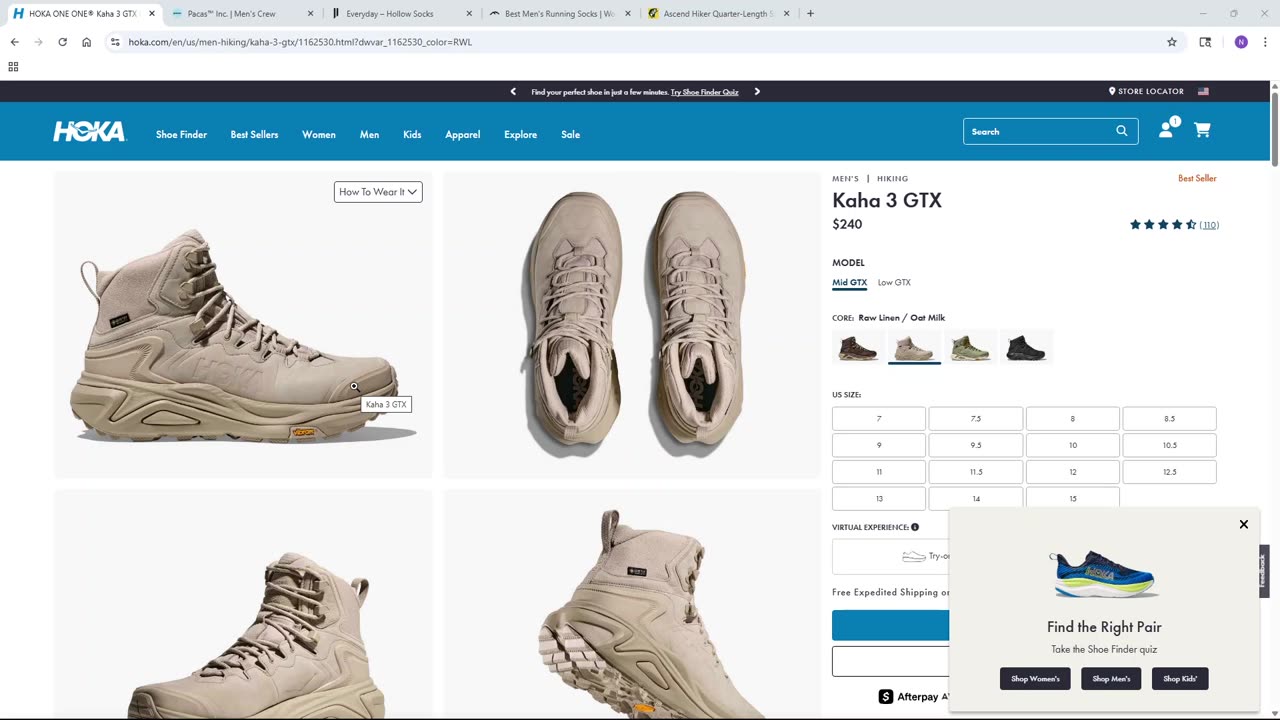The width and height of the screenshot is (1280, 720).
Task: Click Best Sellers nav link
Action: tap(254, 134)
